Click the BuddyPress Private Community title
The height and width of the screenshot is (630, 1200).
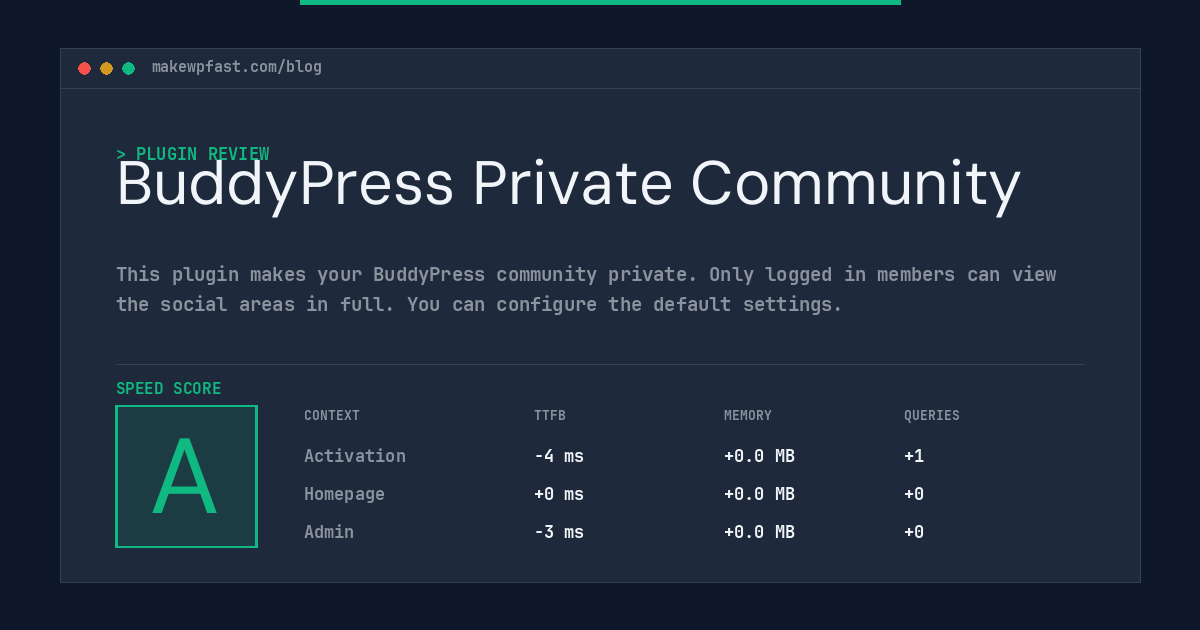(568, 185)
